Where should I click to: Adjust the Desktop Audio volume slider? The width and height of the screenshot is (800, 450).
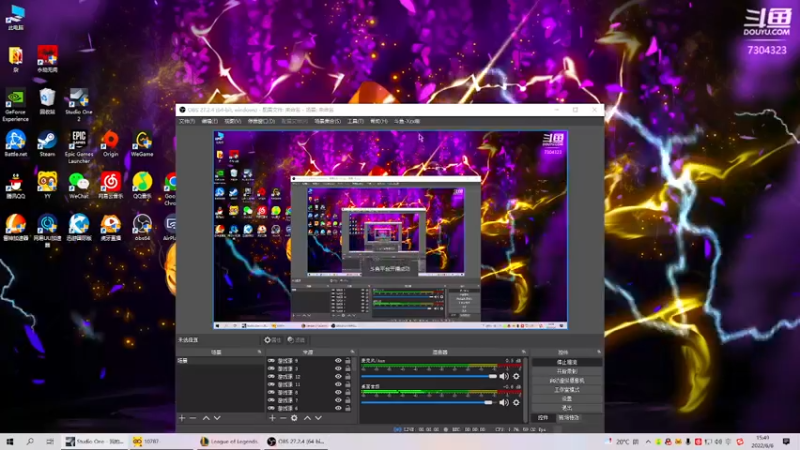point(429,403)
